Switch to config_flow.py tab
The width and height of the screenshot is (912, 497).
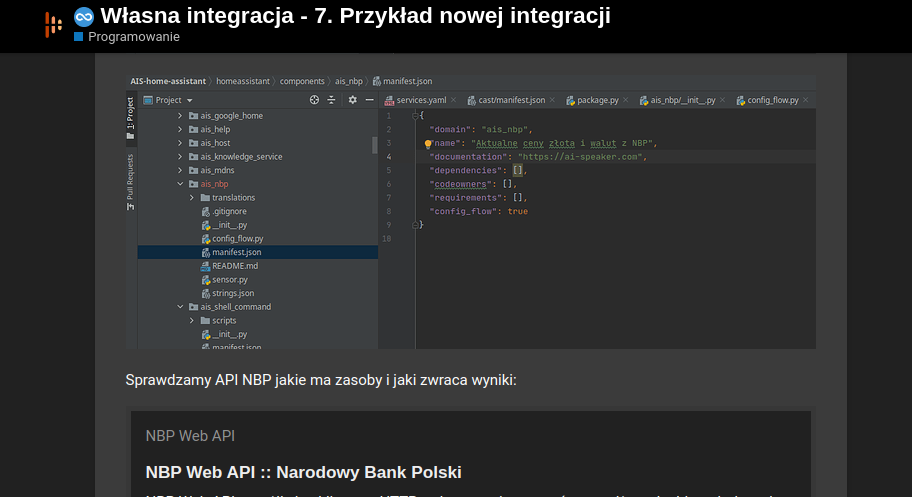point(773,100)
